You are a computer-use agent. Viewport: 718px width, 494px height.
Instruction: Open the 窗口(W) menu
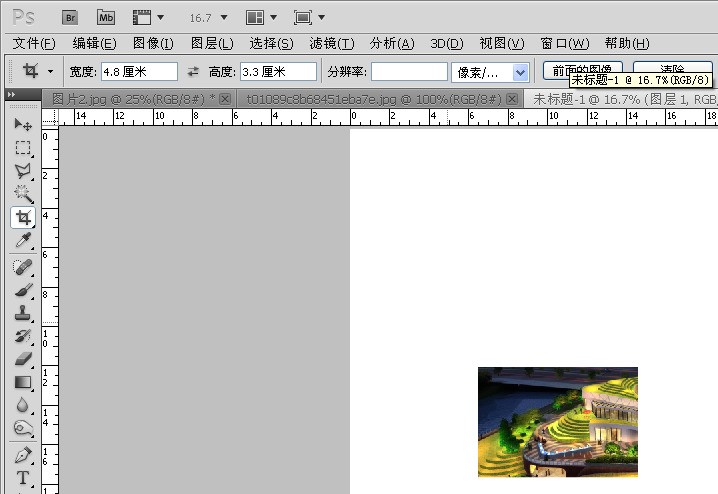coord(564,43)
